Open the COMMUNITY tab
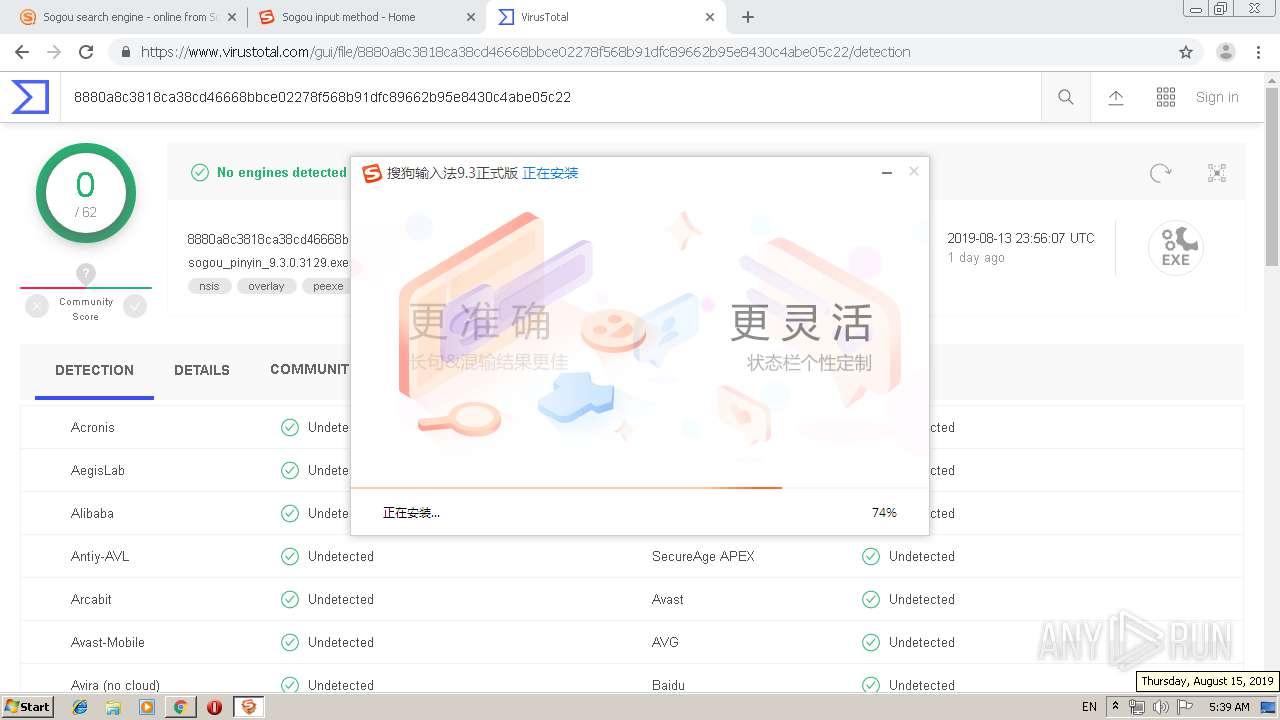The image size is (1280, 720). point(309,369)
